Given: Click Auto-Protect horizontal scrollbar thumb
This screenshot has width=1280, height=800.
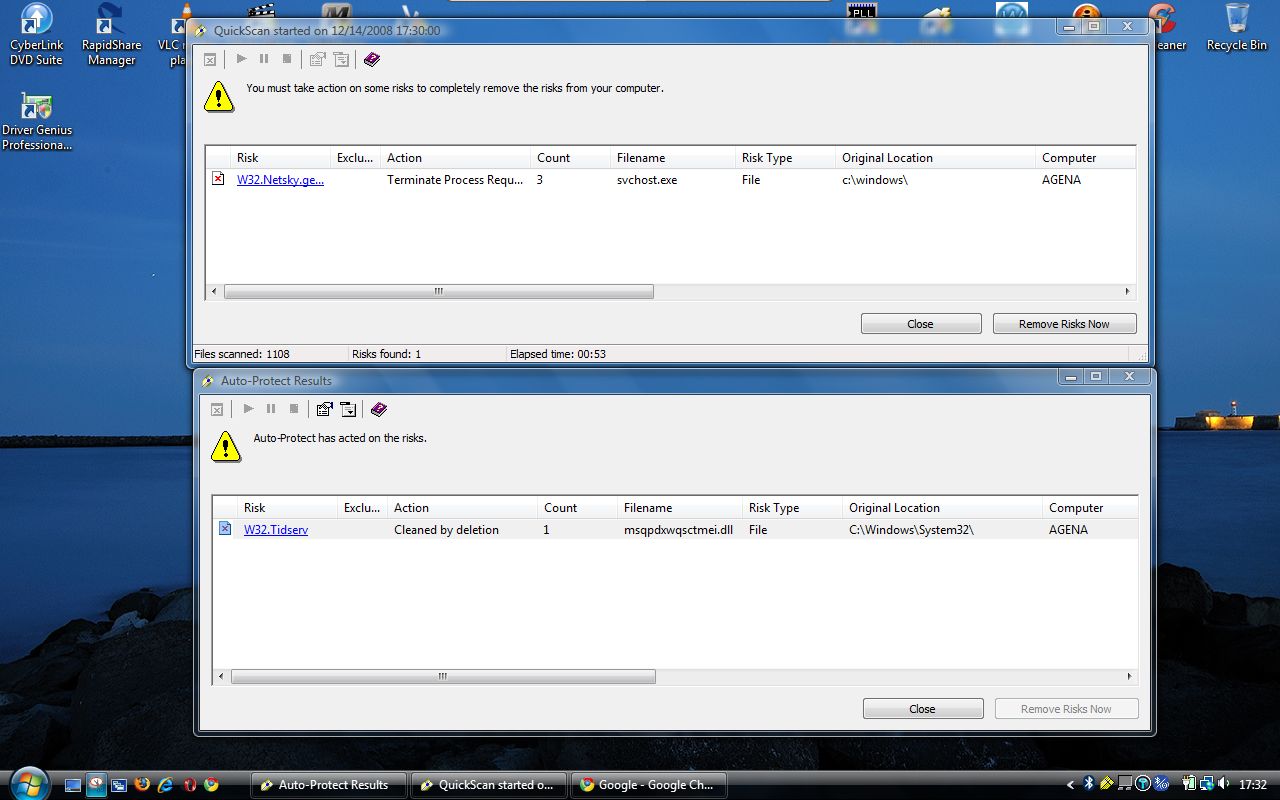Looking at the screenshot, I should click(x=443, y=677).
